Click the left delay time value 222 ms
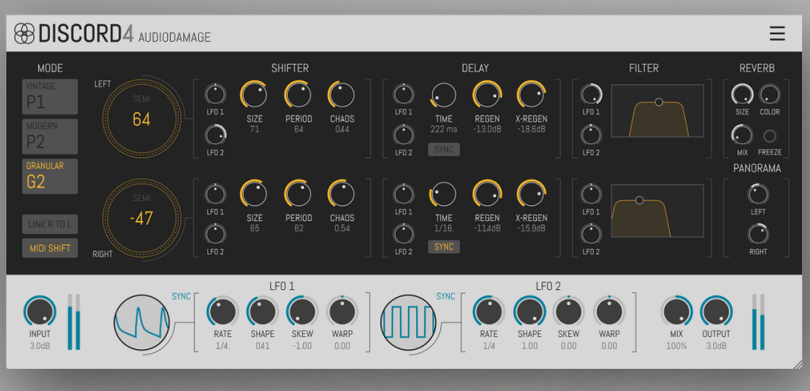This screenshot has width=810, height=391. pyautogui.click(x=444, y=129)
